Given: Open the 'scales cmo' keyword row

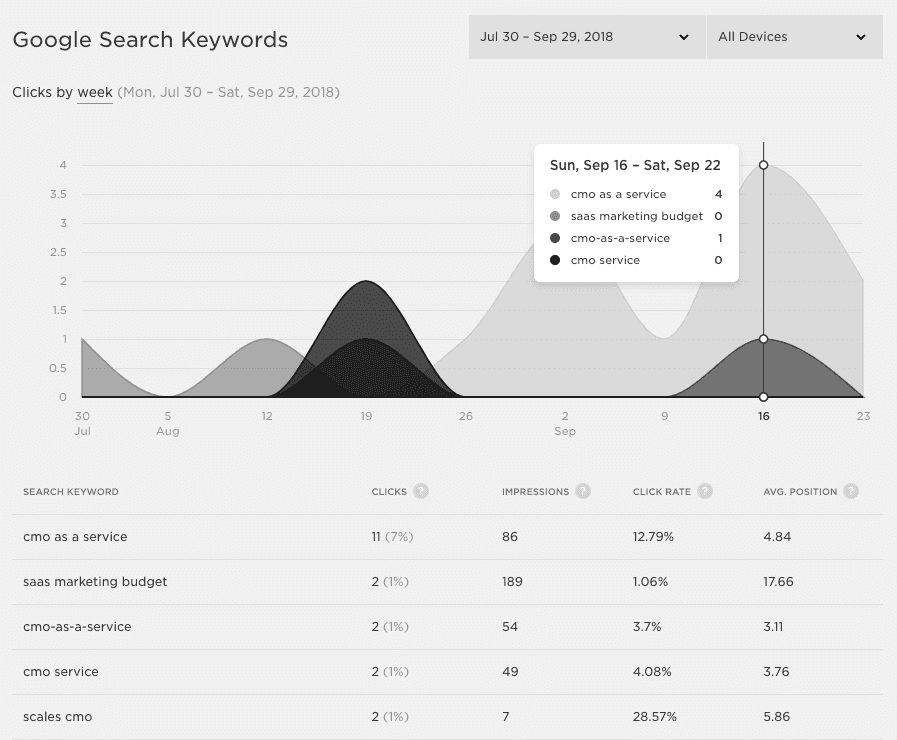Looking at the screenshot, I should click(x=58, y=717).
